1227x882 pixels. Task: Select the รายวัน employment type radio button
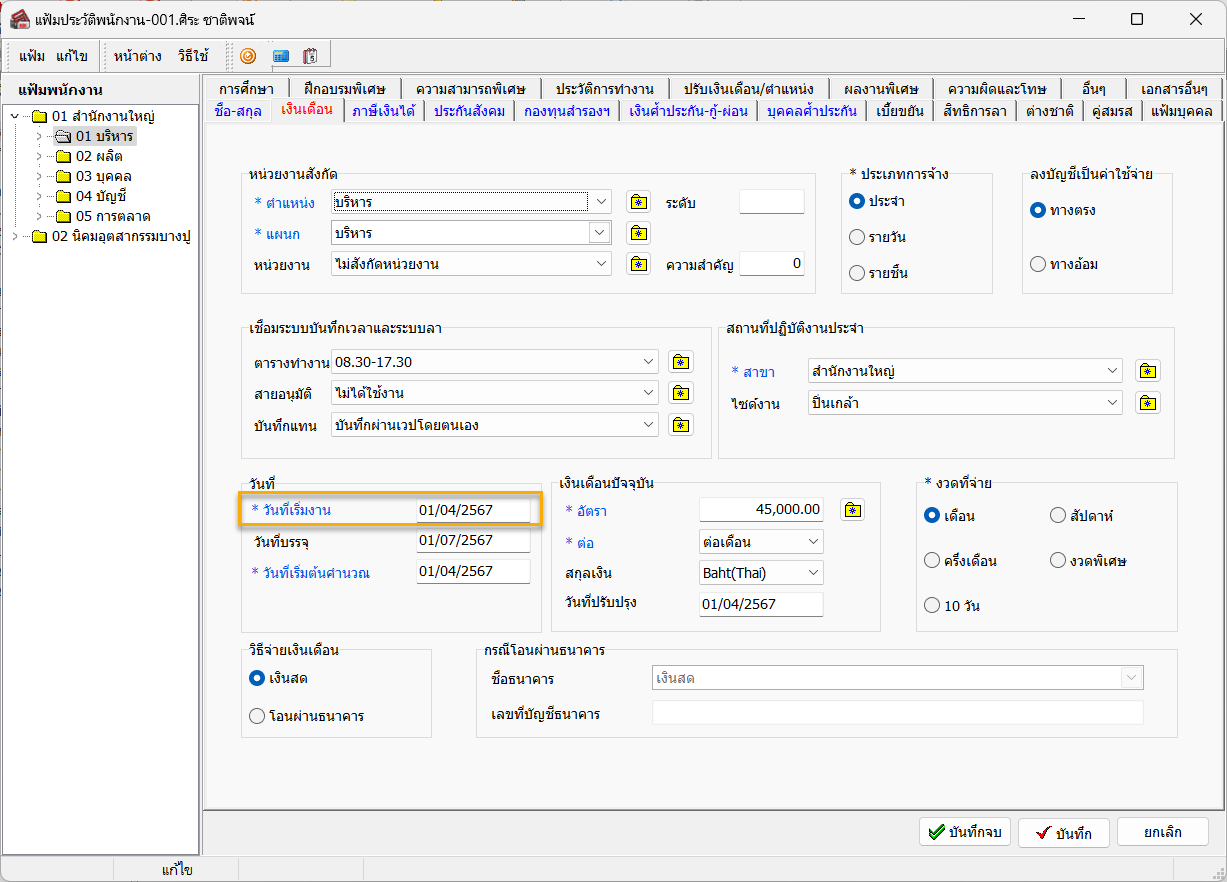pyautogui.click(x=856, y=237)
